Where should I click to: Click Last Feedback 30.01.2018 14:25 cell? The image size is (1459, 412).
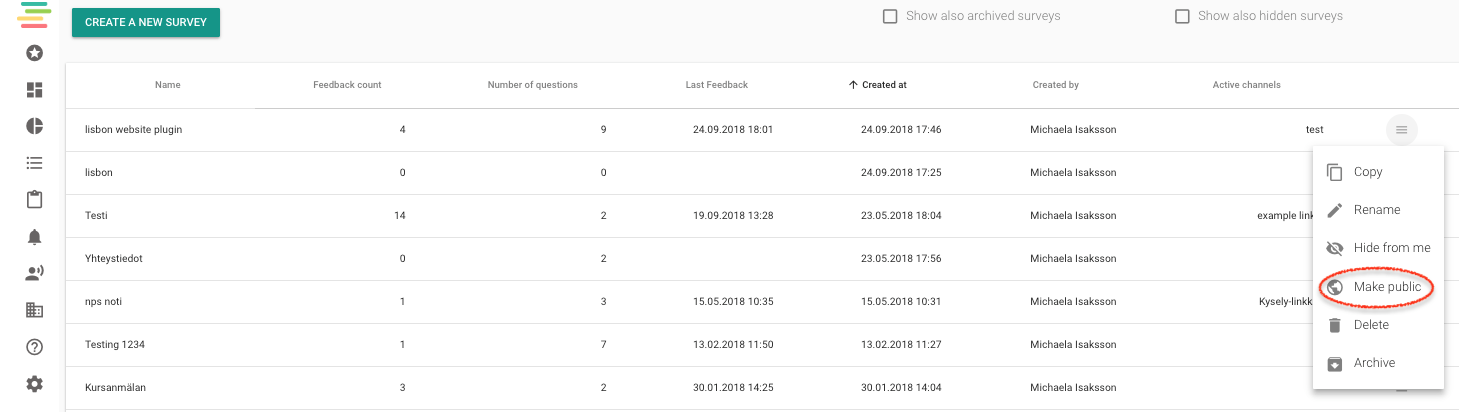point(733,387)
